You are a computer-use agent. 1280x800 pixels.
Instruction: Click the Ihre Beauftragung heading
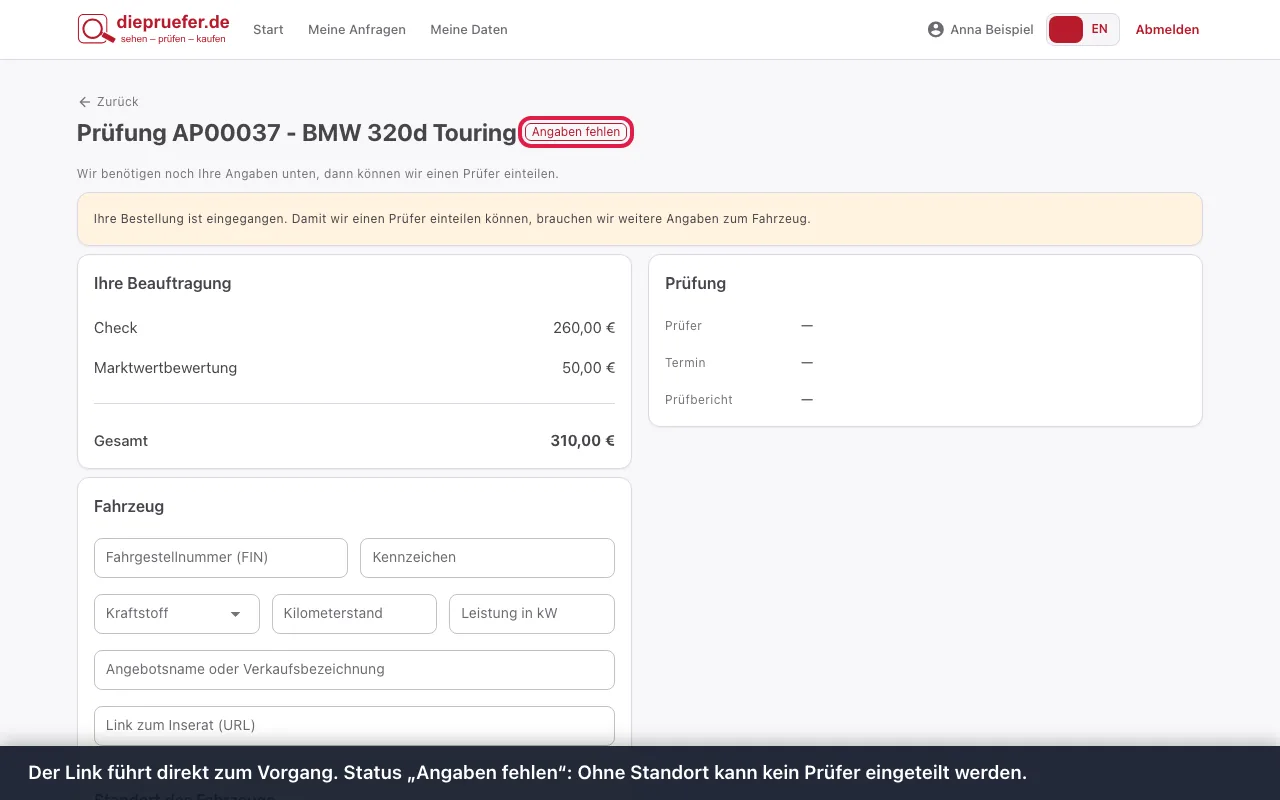(x=162, y=284)
